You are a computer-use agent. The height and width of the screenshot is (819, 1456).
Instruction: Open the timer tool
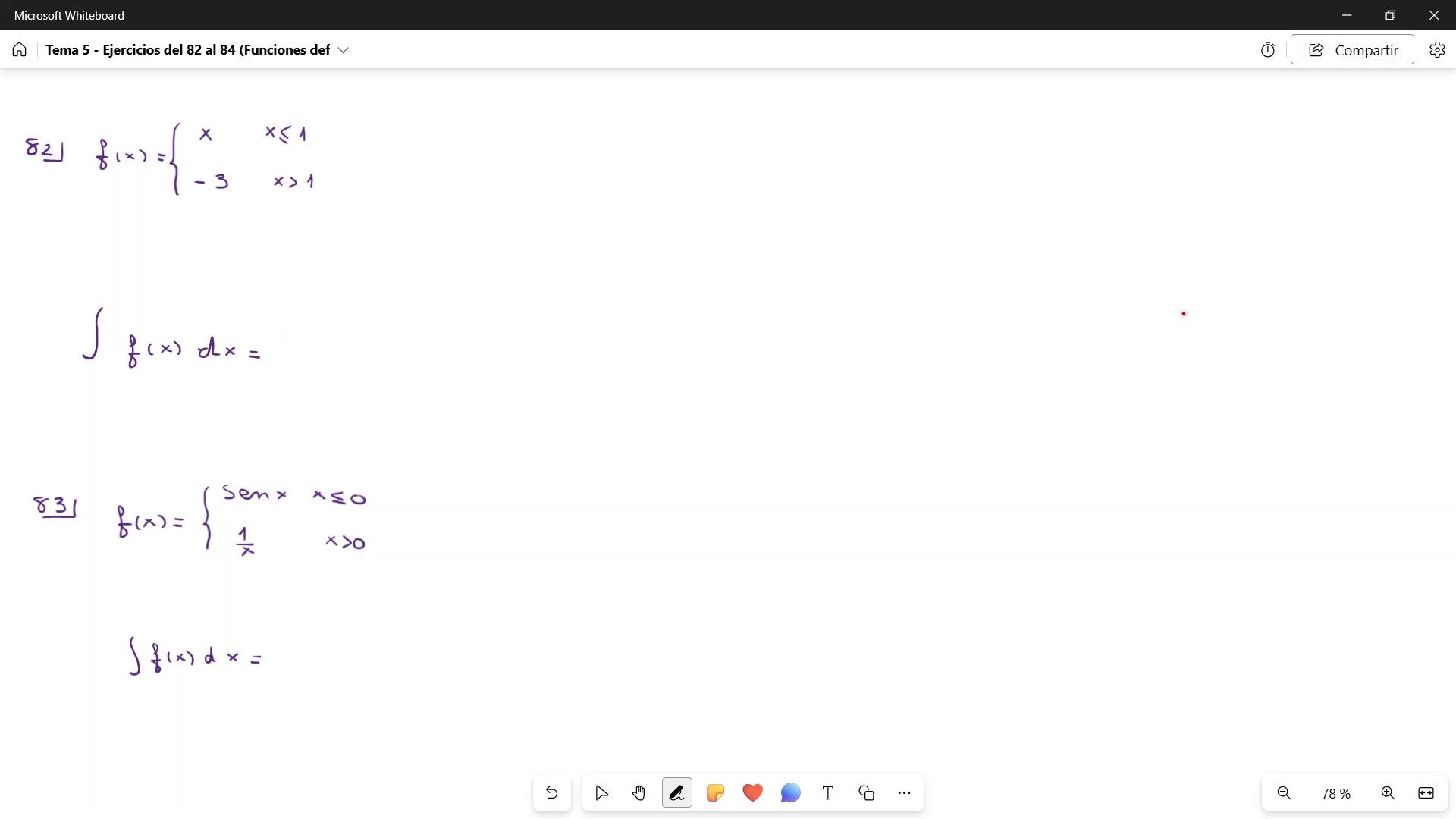(x=1268, y=50)
